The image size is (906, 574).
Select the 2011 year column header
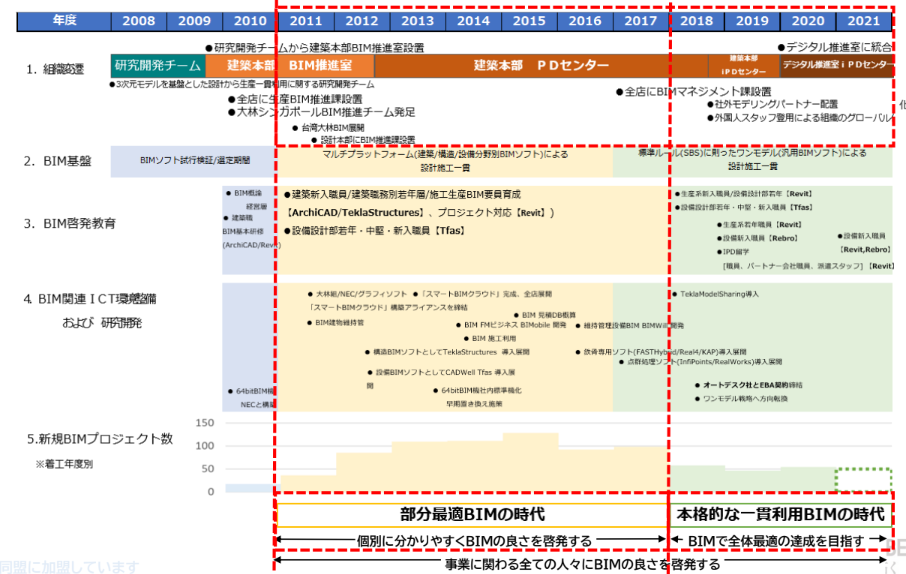(x=306, y=21)
